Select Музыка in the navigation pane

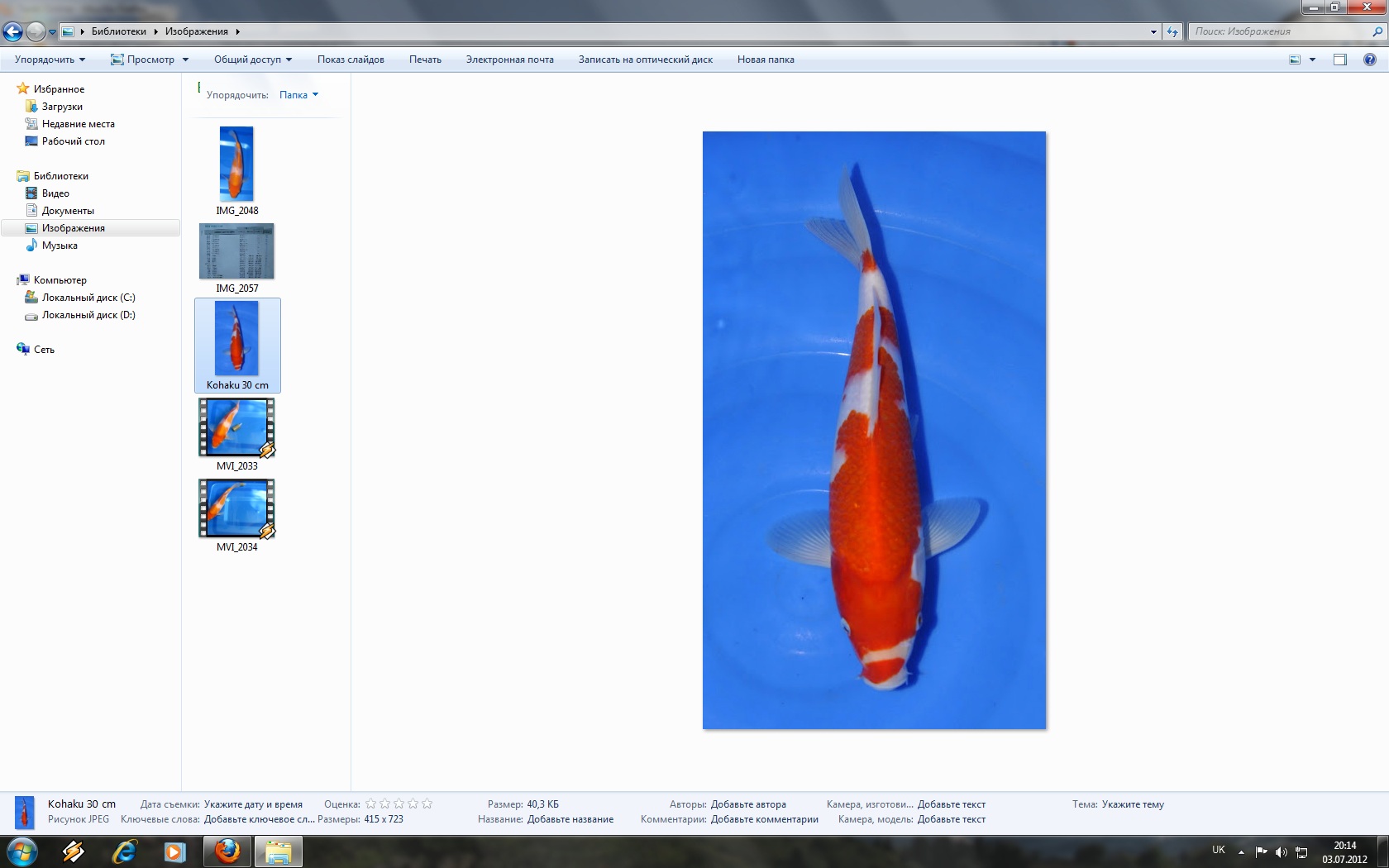pyautogui.click(x=60, y=246)
